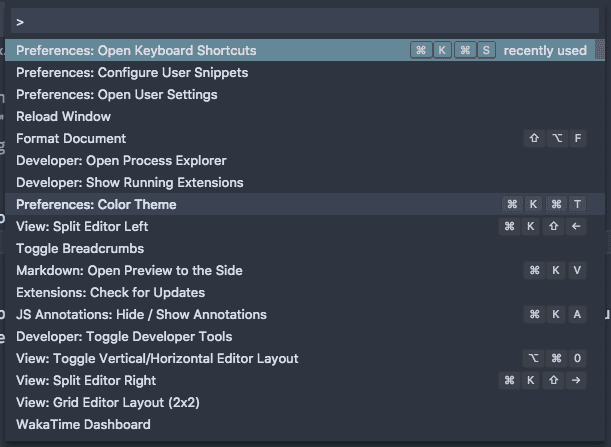Select the Format Document command
The width and height of the screenshot is (611, 447).
point(71,139)
